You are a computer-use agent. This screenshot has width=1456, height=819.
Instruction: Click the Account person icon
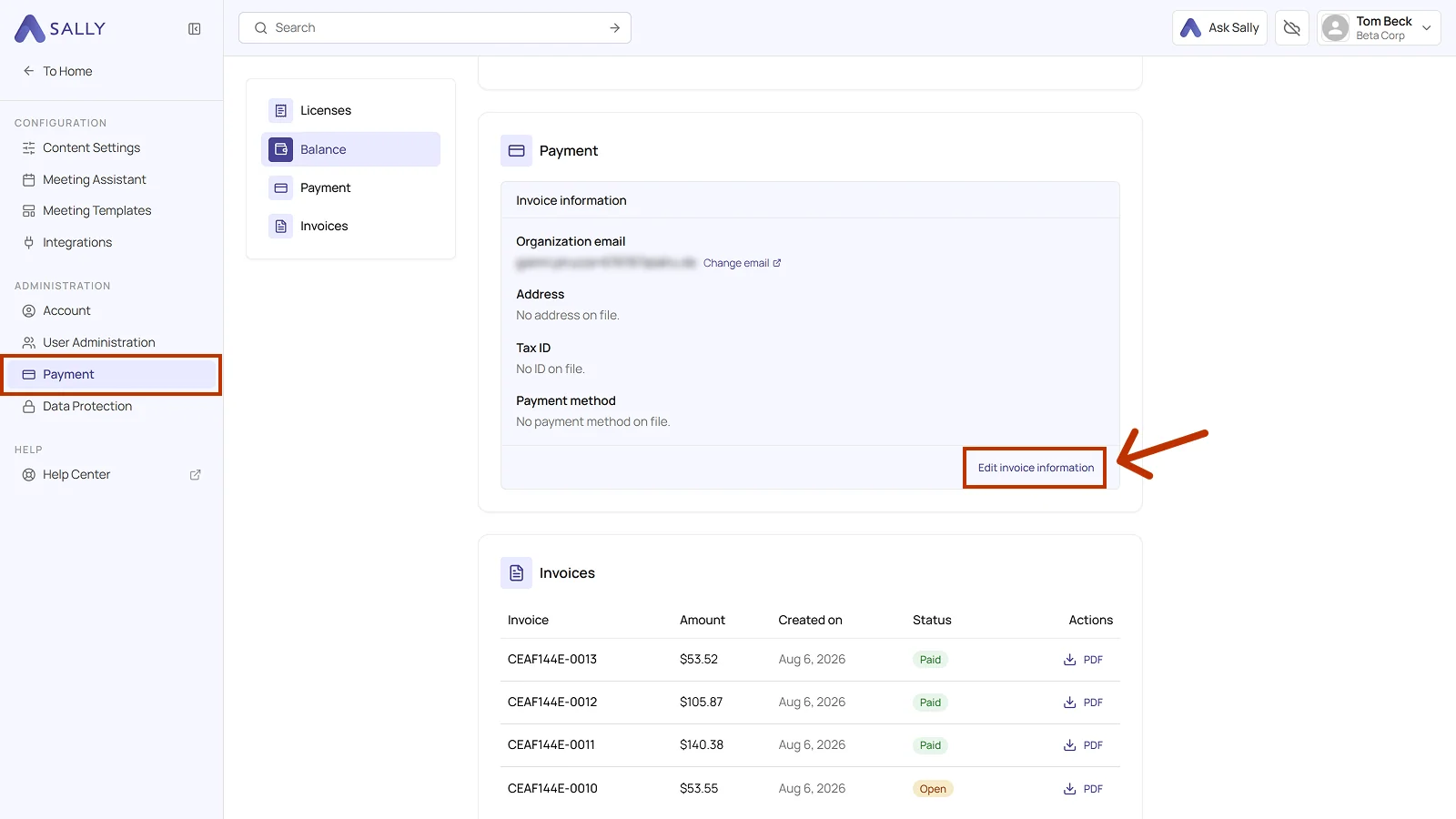[29, 310]
